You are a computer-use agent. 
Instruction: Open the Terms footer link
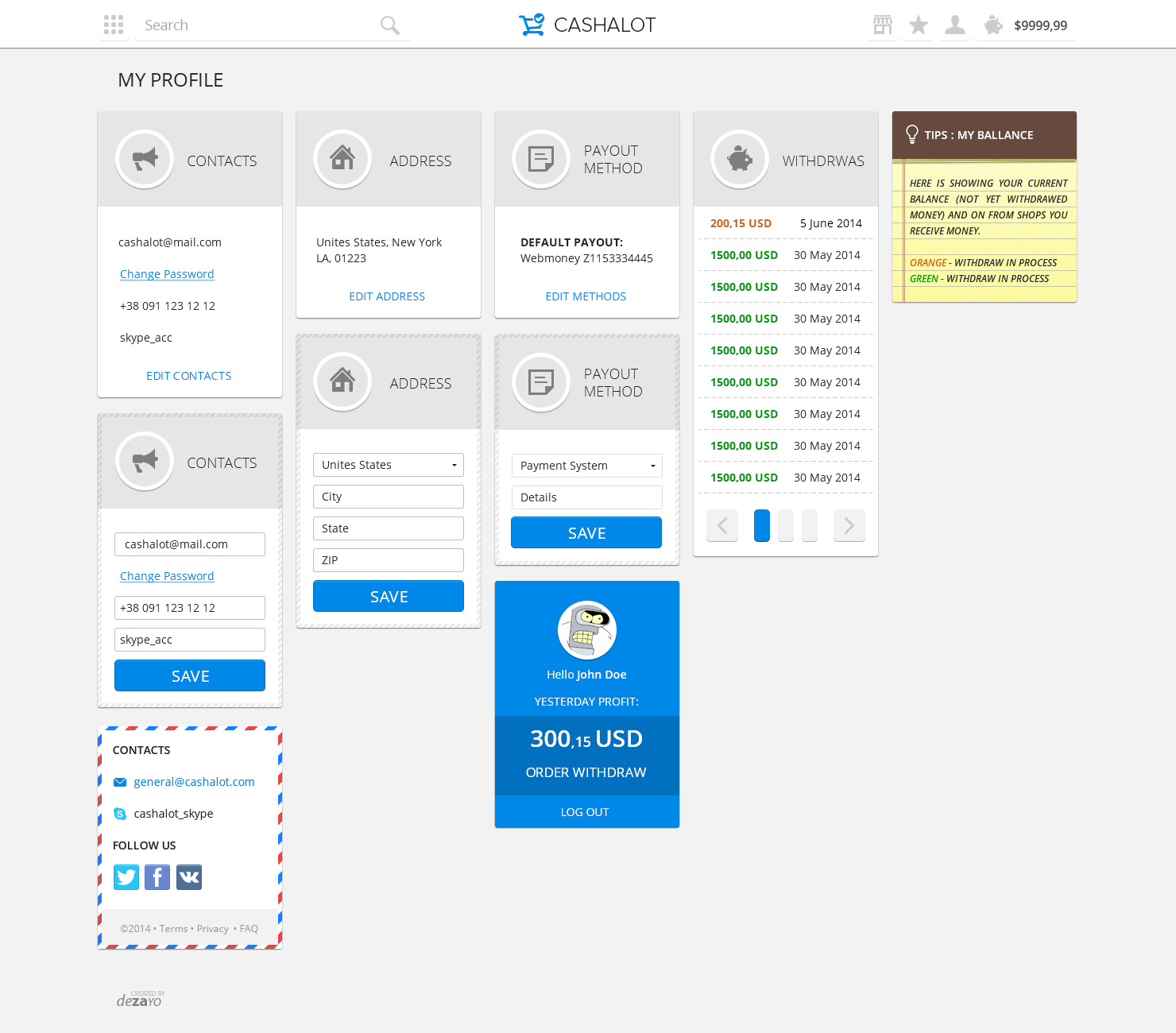173,929
